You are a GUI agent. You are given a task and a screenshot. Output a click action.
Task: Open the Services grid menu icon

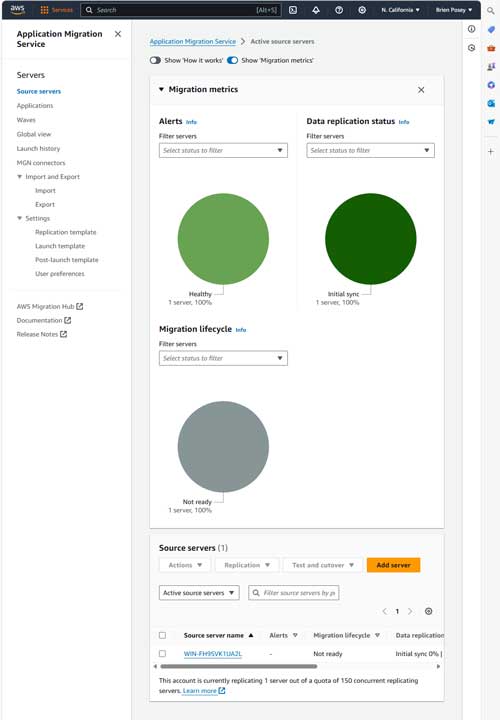tap(44, 10)
